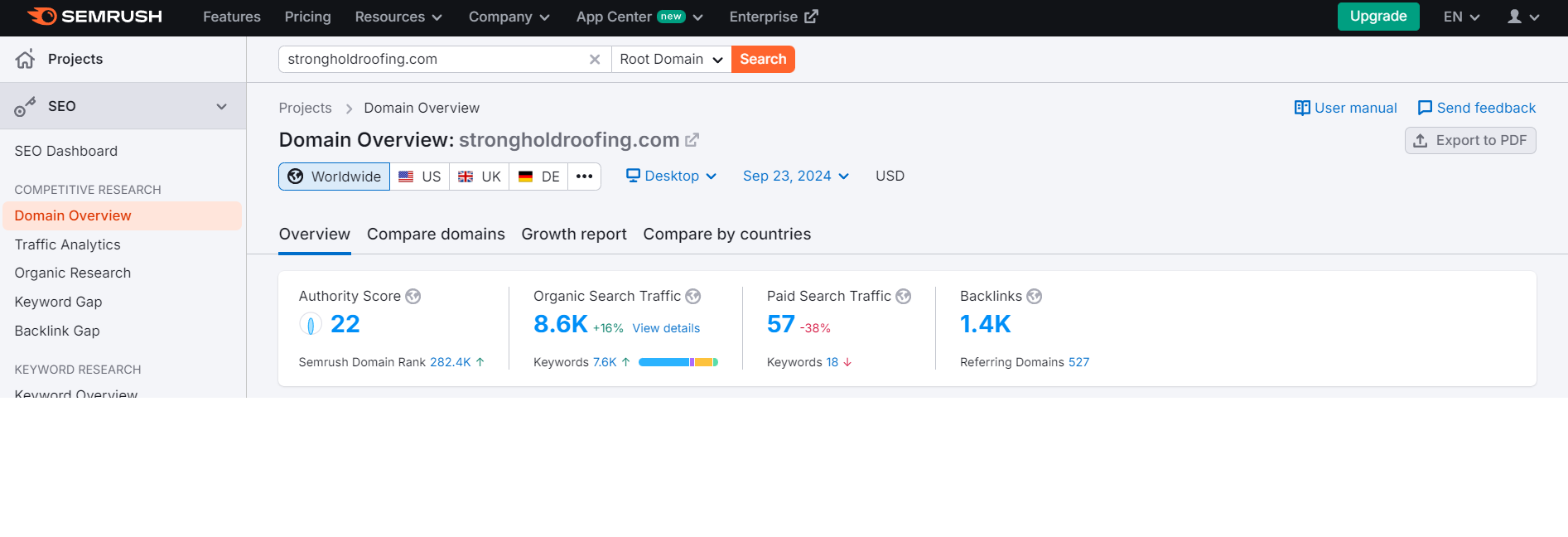Click globe icon next to Authority Score
This screenshot has height=537, width=1568.
coord(413,297)
